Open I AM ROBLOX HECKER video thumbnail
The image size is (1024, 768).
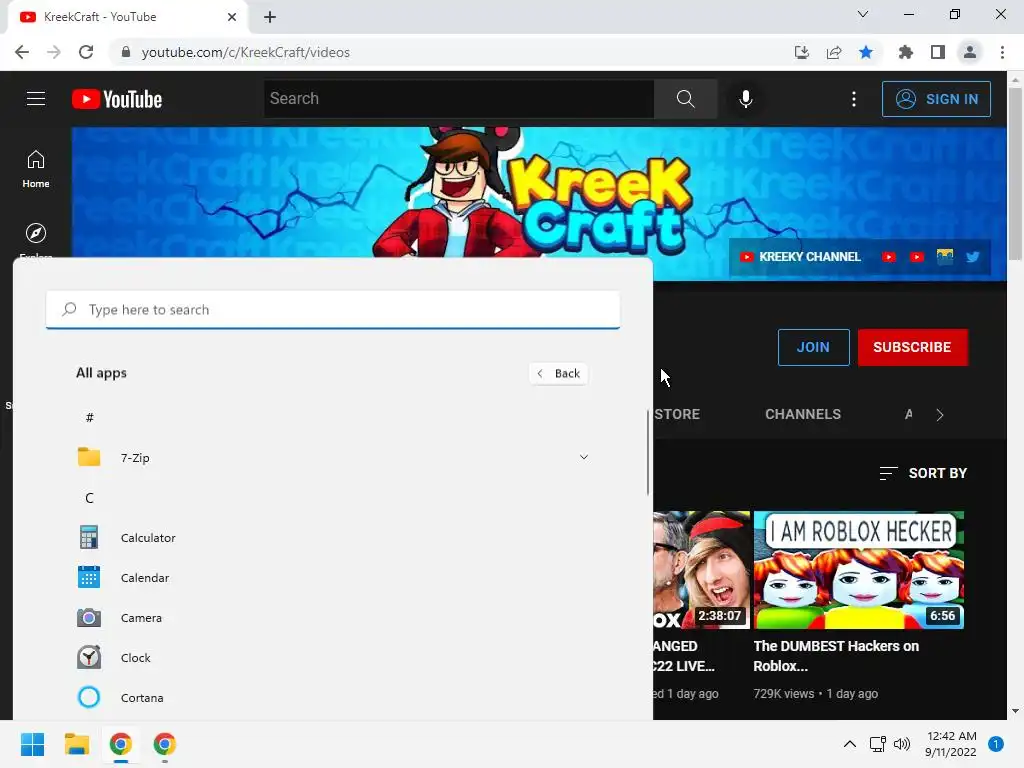tap(859, 569)
